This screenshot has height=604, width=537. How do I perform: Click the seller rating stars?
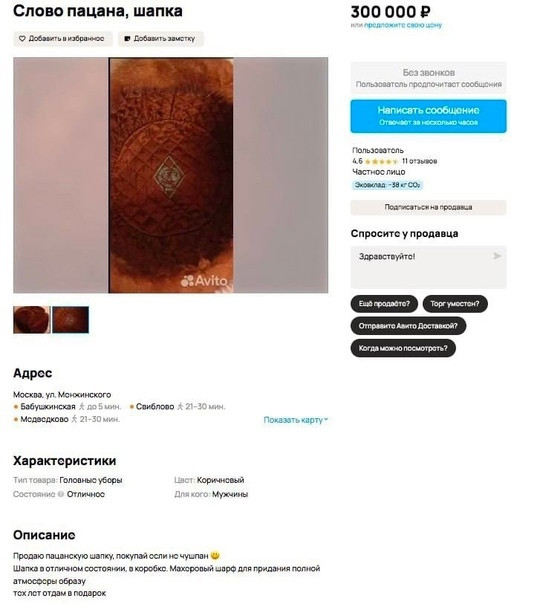click(381, 161)
